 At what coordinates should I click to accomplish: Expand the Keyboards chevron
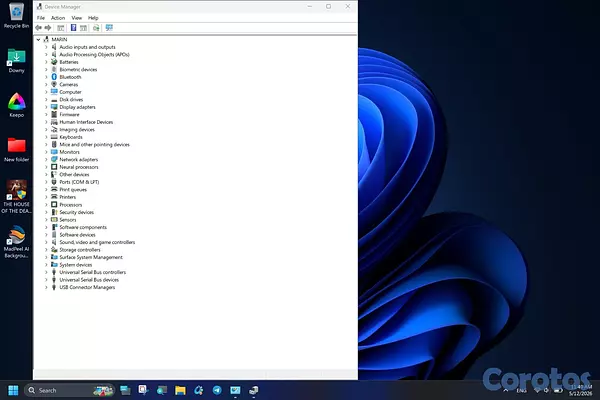click(x=46, y=137)
